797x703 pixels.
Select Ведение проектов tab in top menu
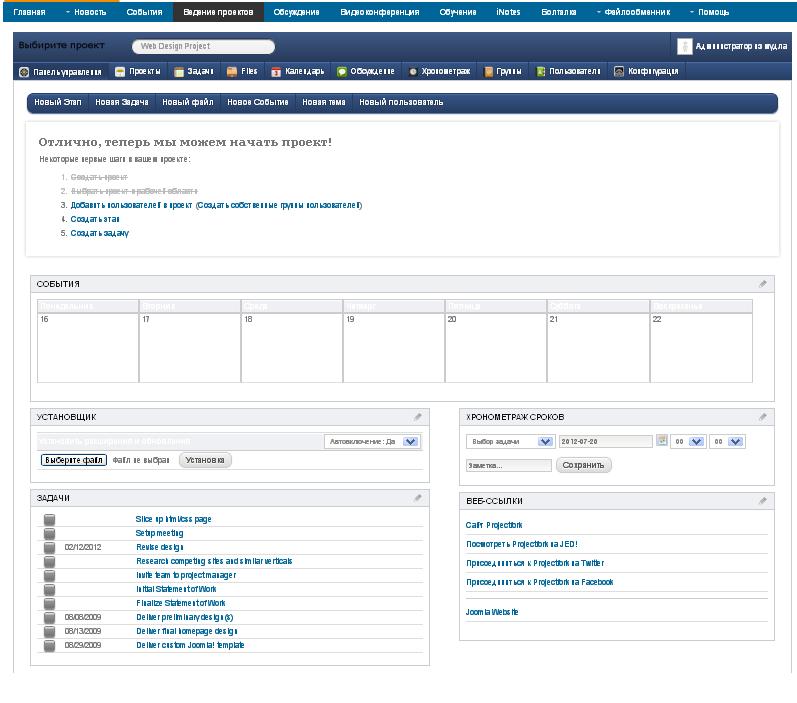(218, 12)
